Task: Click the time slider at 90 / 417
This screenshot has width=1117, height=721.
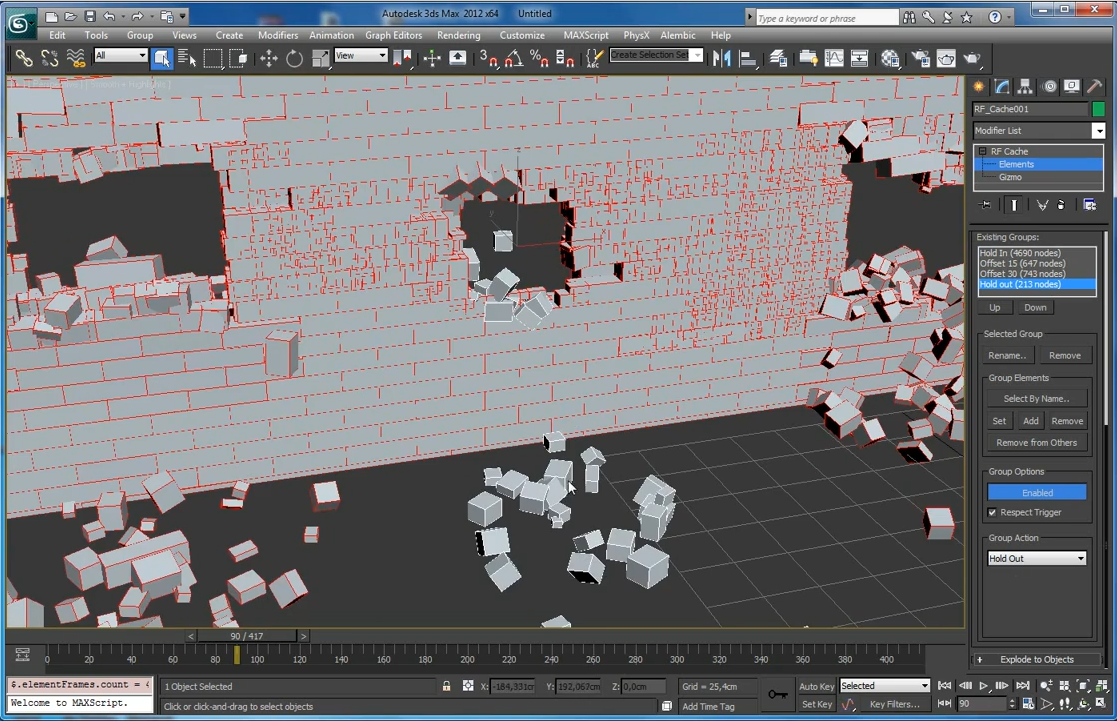Action: coord(246,636)
